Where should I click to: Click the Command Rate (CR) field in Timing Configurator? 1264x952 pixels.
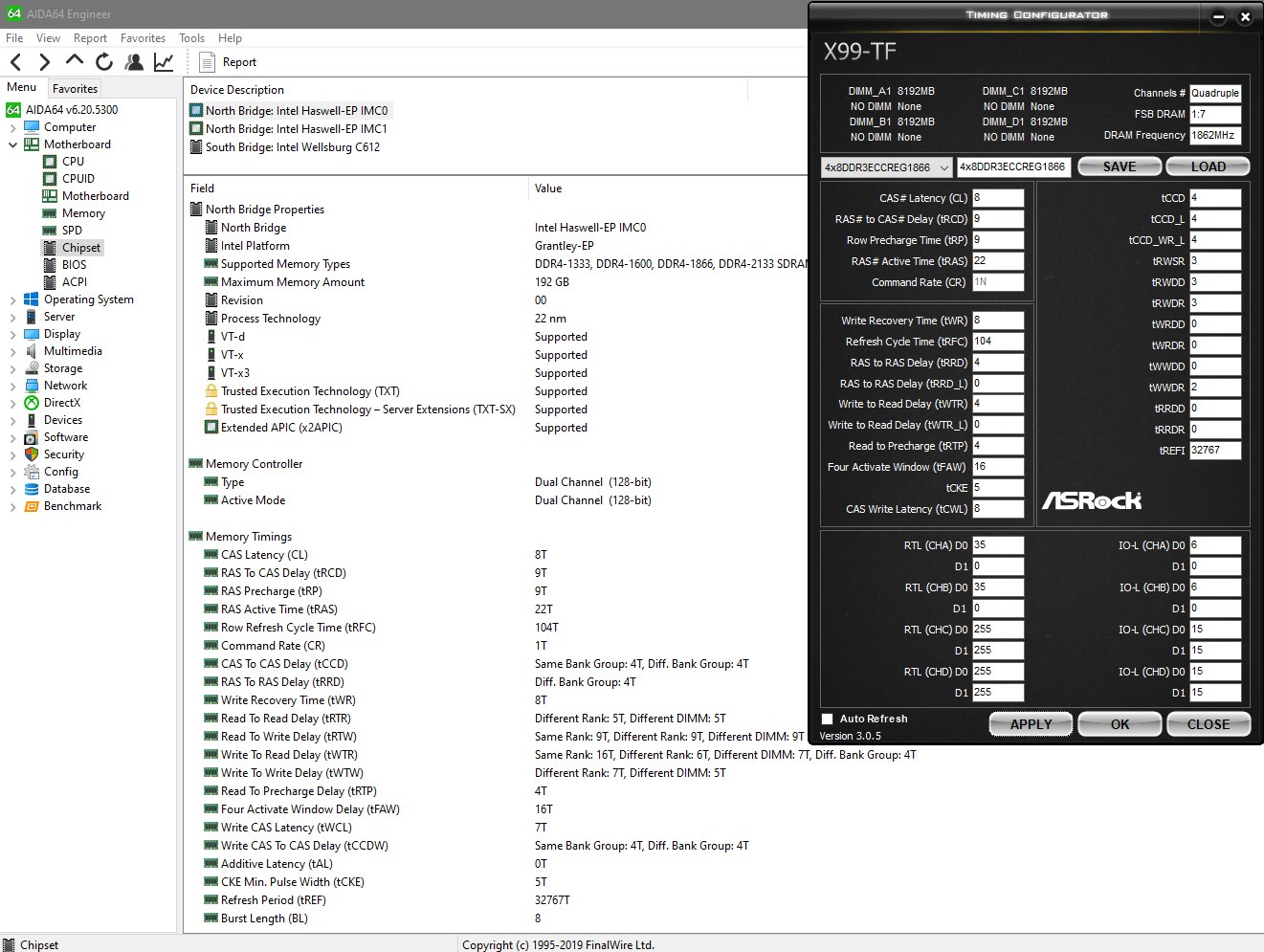click(x=998, y=282)
